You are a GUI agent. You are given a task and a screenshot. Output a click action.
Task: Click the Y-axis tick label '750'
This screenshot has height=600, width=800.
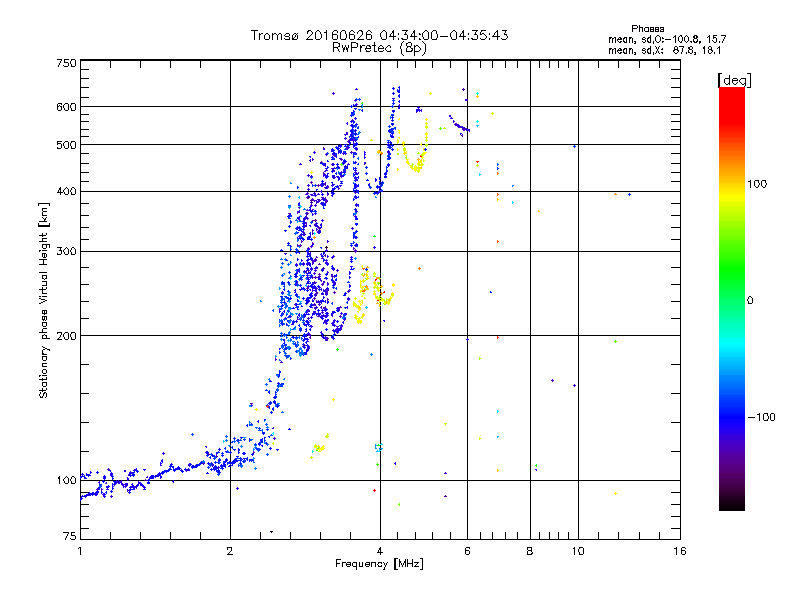click(67, 63)
